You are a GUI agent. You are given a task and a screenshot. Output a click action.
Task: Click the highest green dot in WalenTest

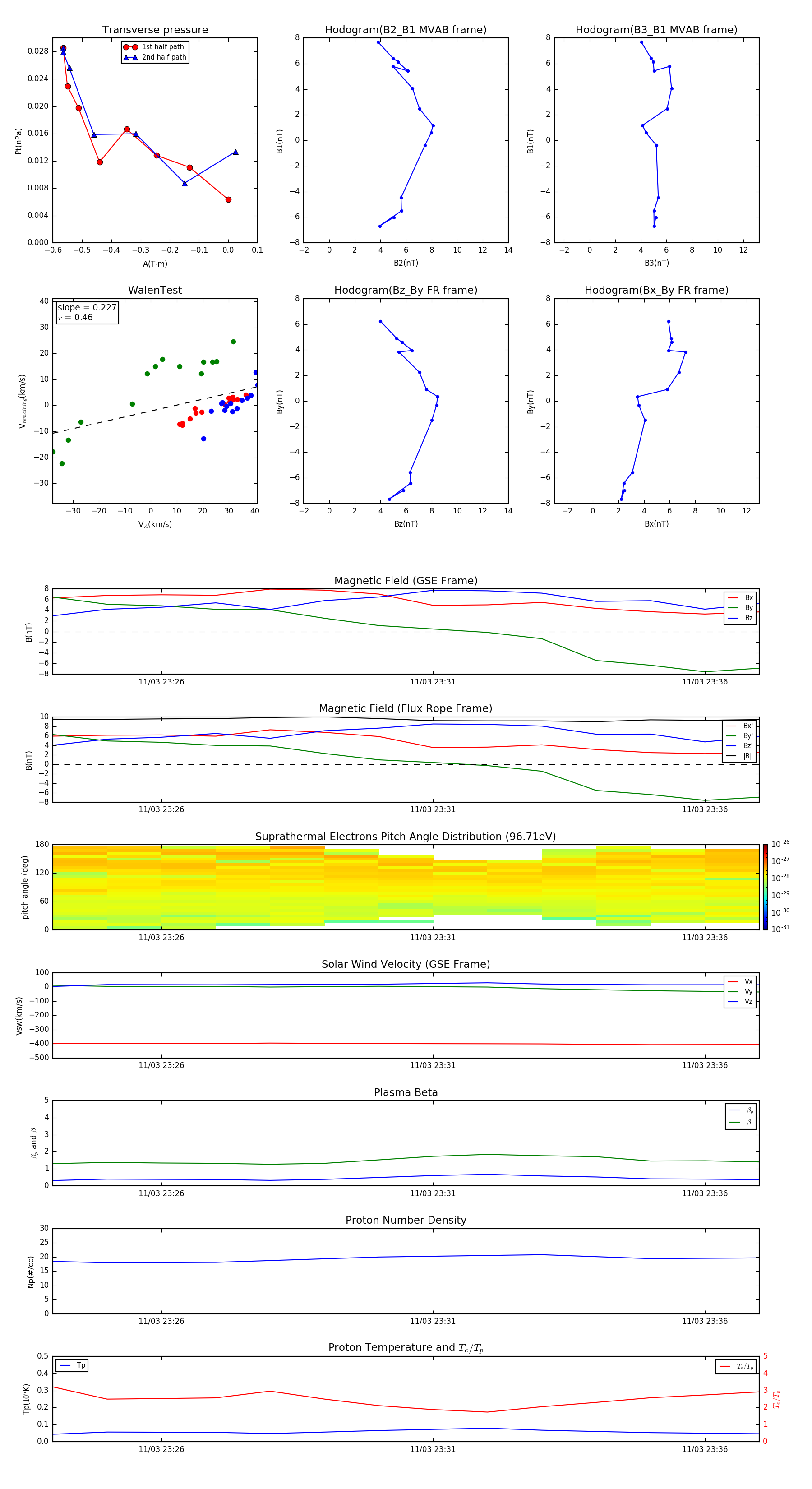tap(234, 342)
